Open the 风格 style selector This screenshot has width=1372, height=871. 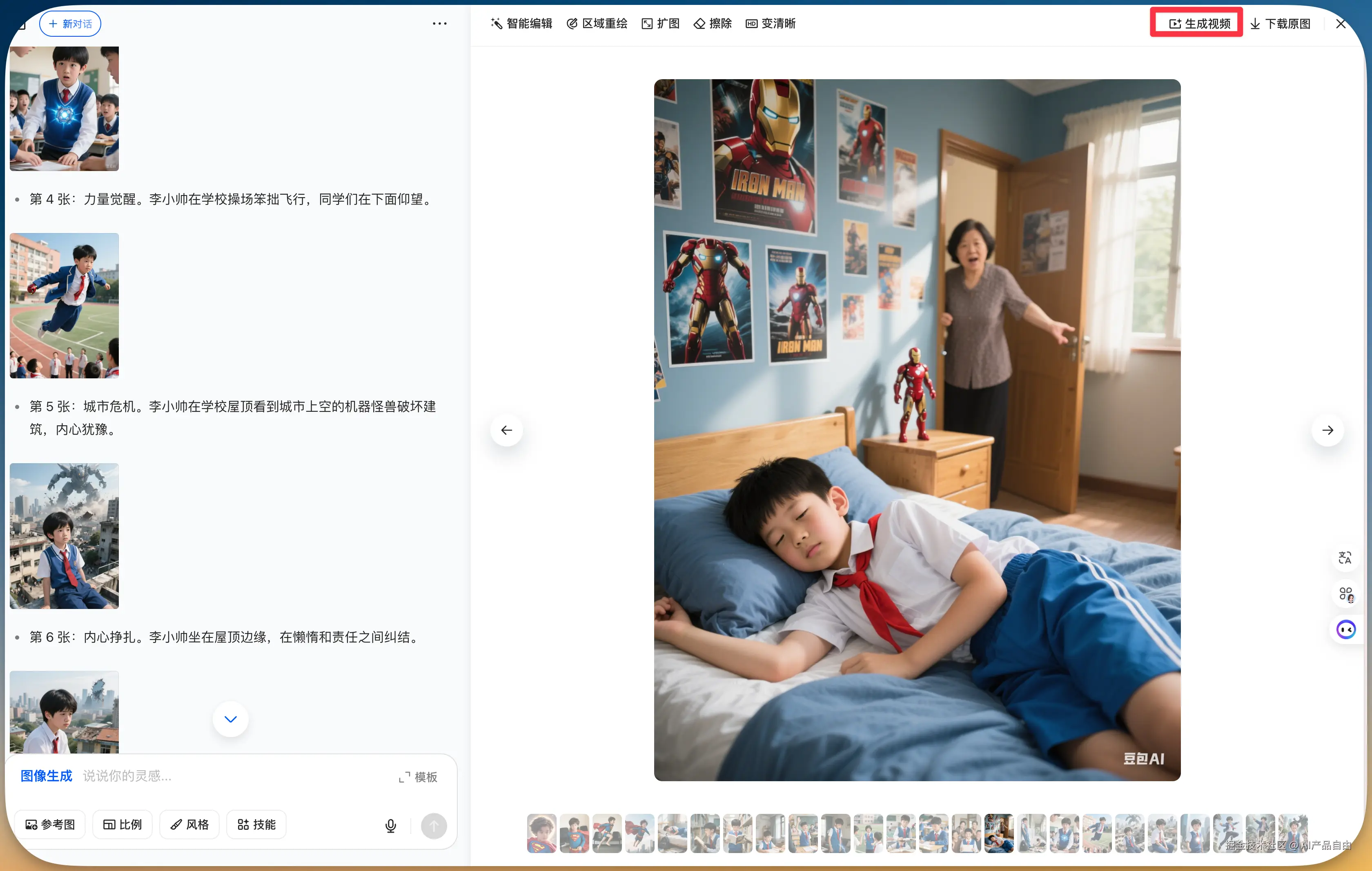click(x=189, y=824)
